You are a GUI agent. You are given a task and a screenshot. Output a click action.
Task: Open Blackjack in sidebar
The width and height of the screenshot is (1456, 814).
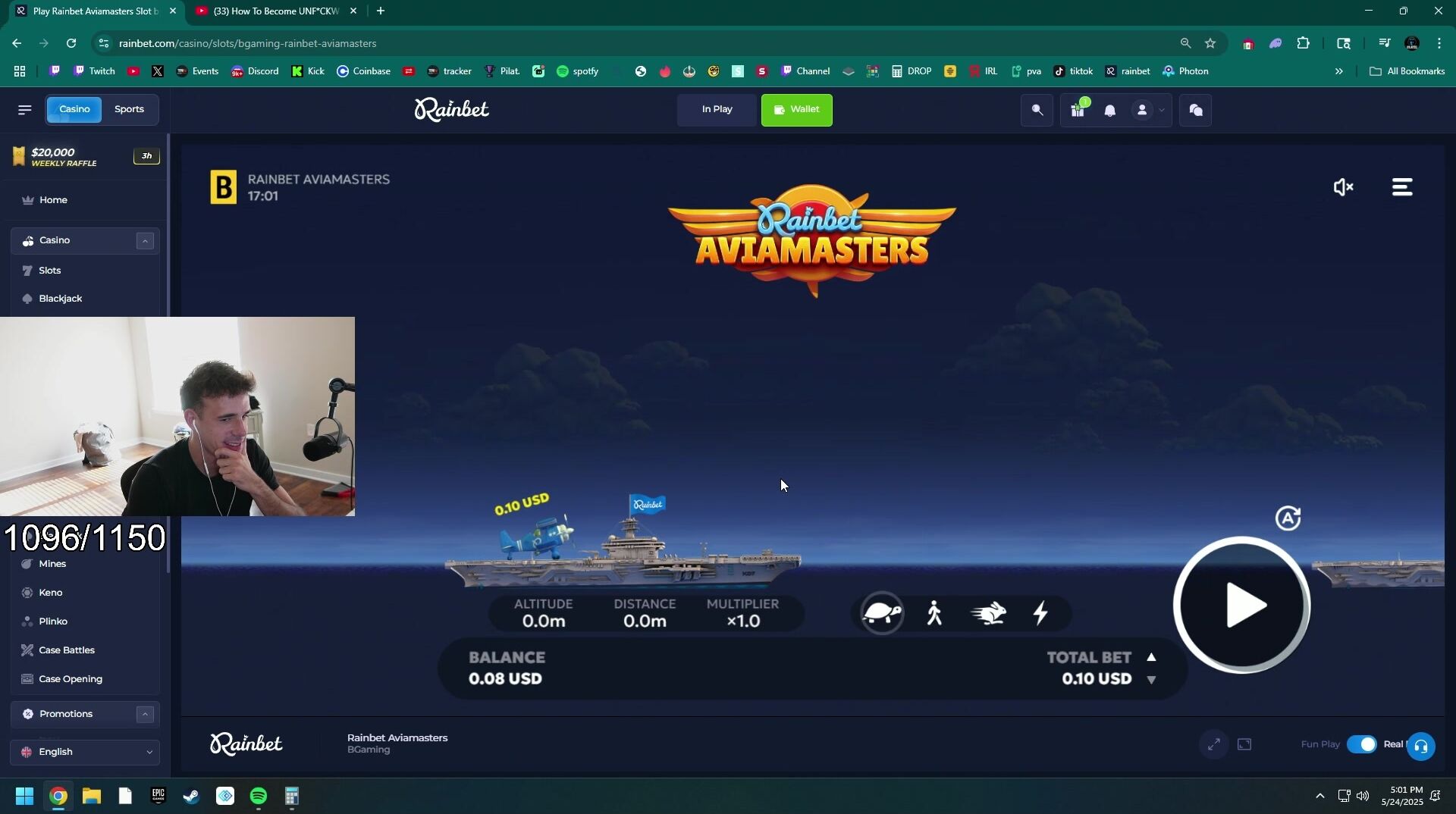coord(61,299)
